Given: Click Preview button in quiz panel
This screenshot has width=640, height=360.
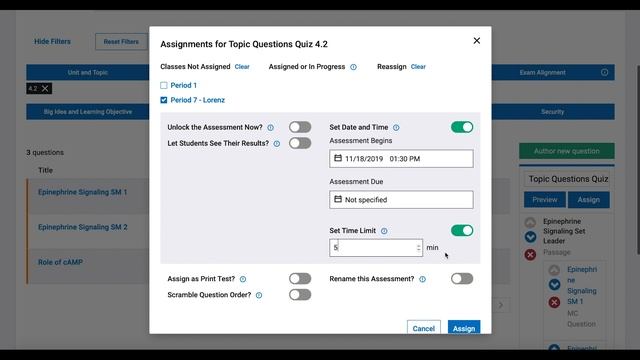Looking at the screenshot, I should click(545, 200).
